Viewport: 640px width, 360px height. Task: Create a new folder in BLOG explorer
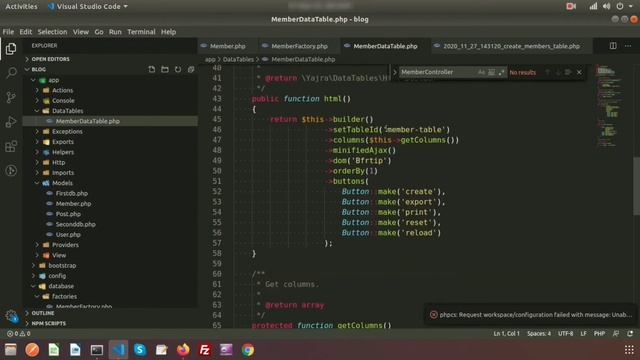tap(165, 69)
